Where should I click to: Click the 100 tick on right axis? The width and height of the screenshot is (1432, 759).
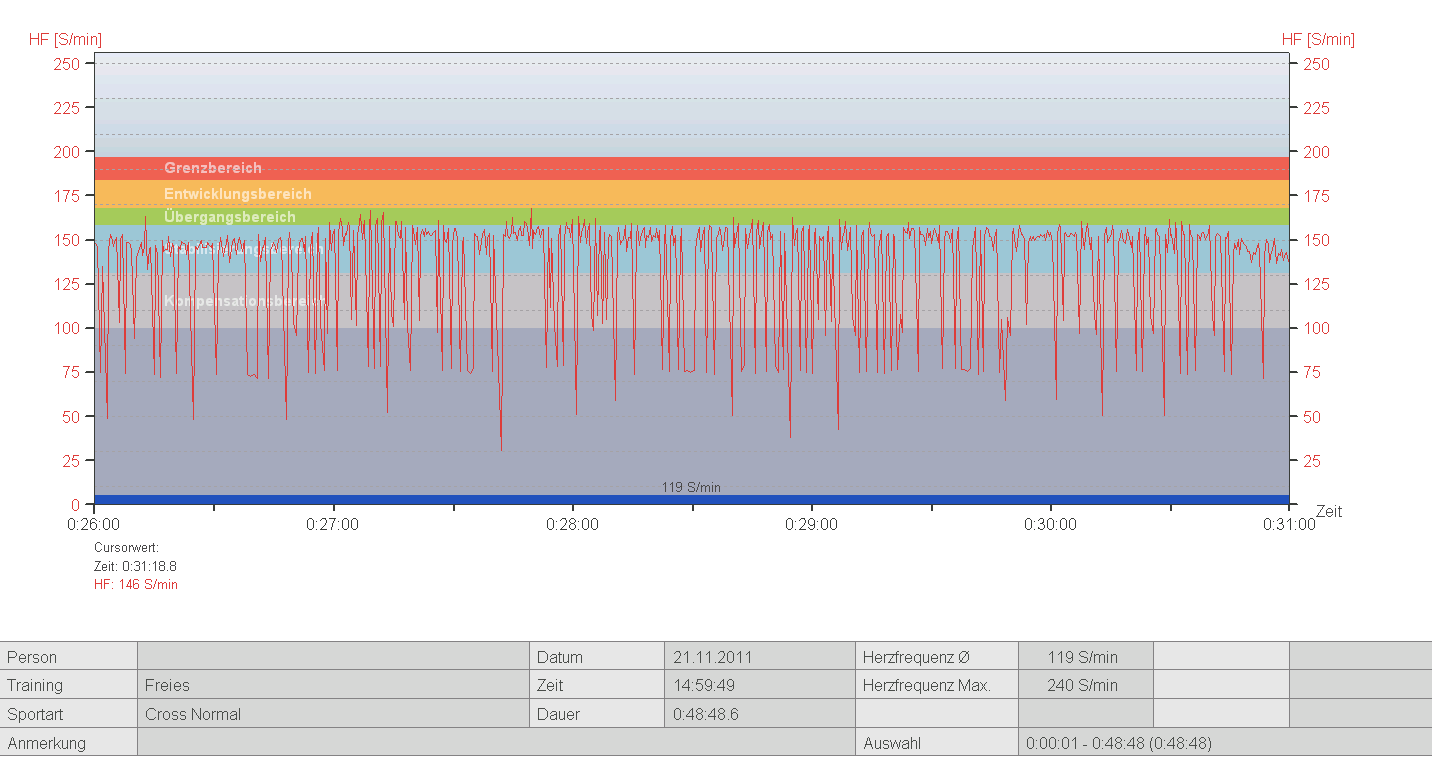(x=1316, y=328)
